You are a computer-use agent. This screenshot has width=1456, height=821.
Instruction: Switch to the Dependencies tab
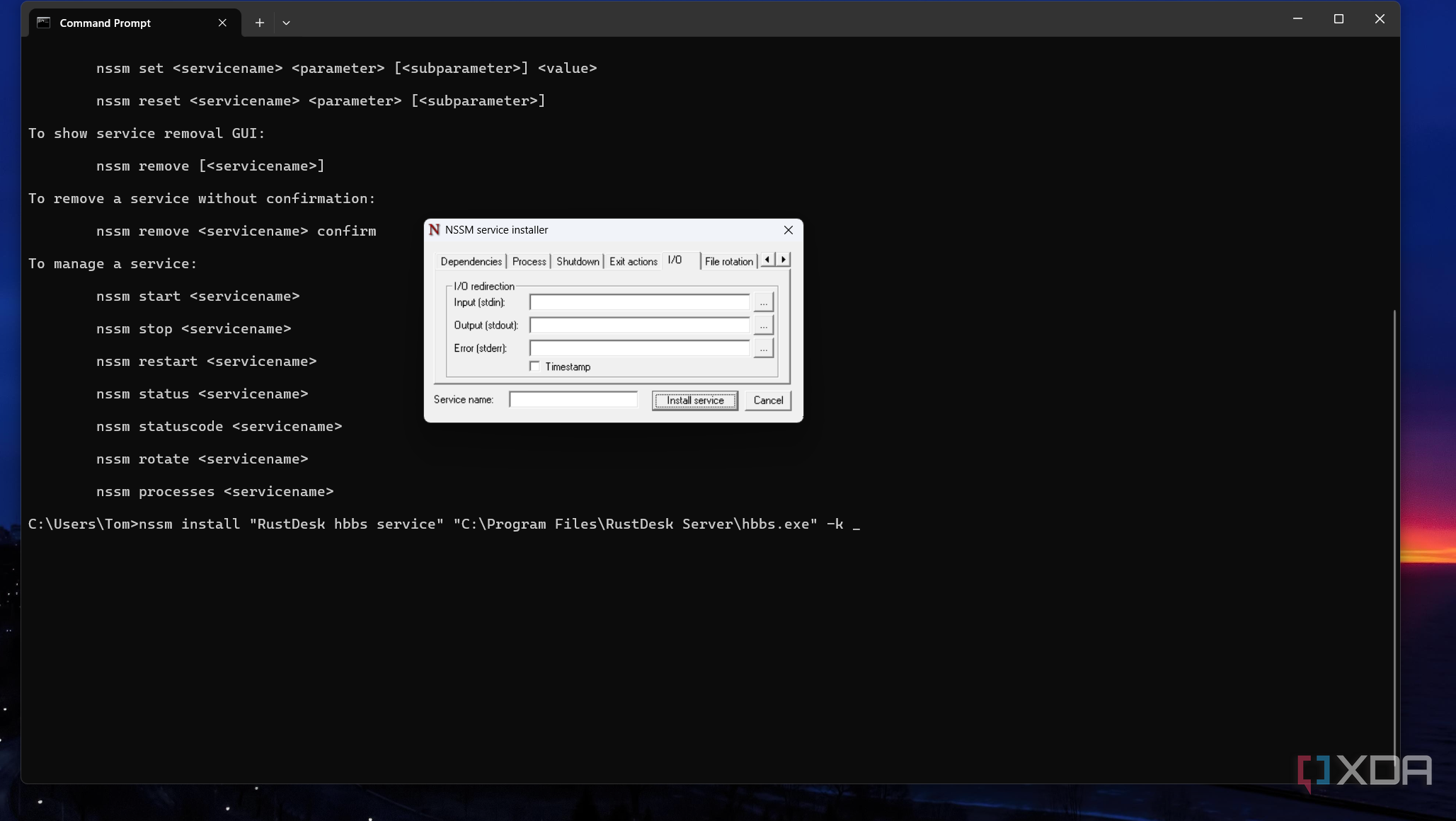[x=471, y=262]
